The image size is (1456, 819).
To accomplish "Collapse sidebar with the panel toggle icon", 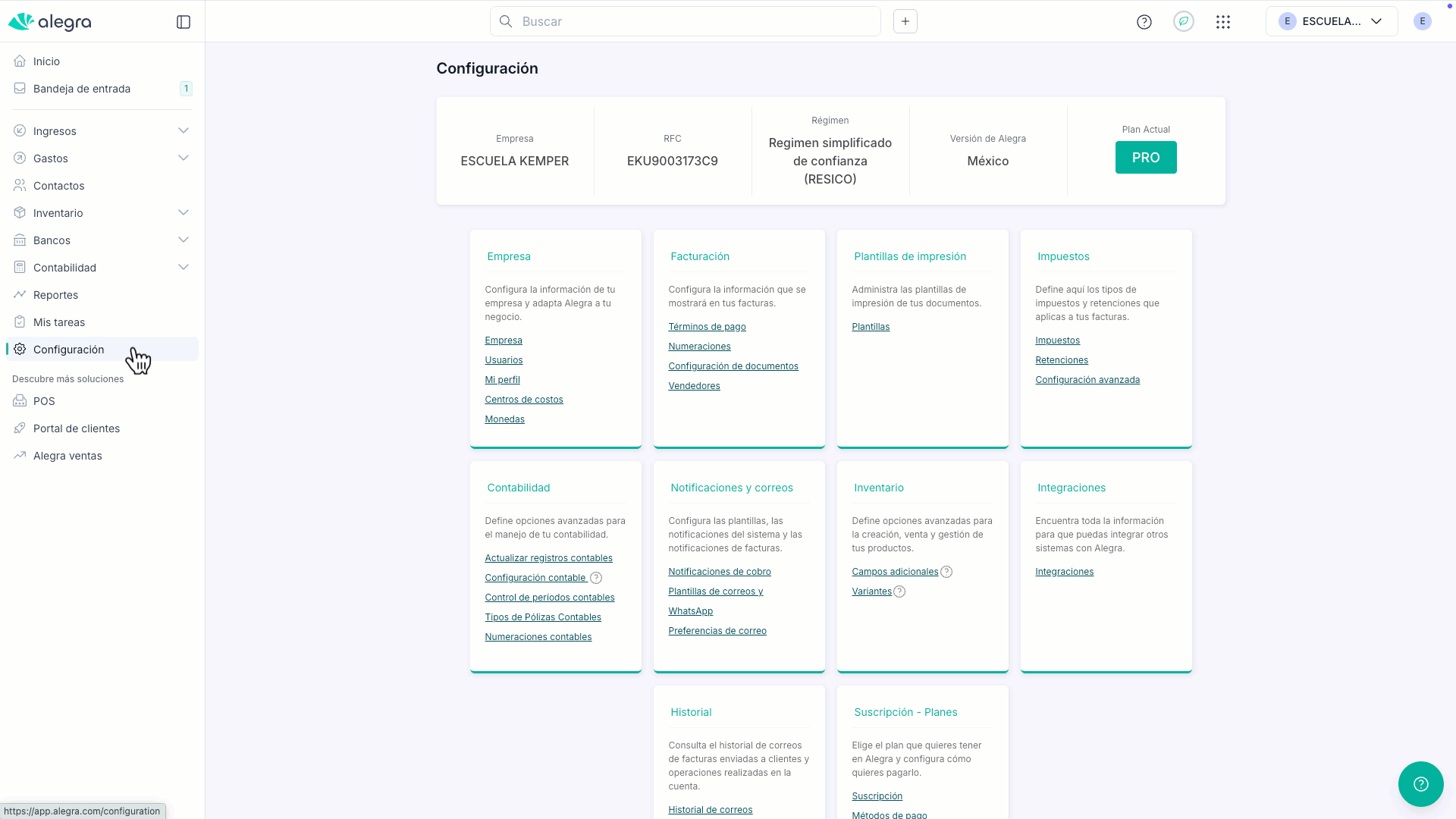I will pos(184,22).
